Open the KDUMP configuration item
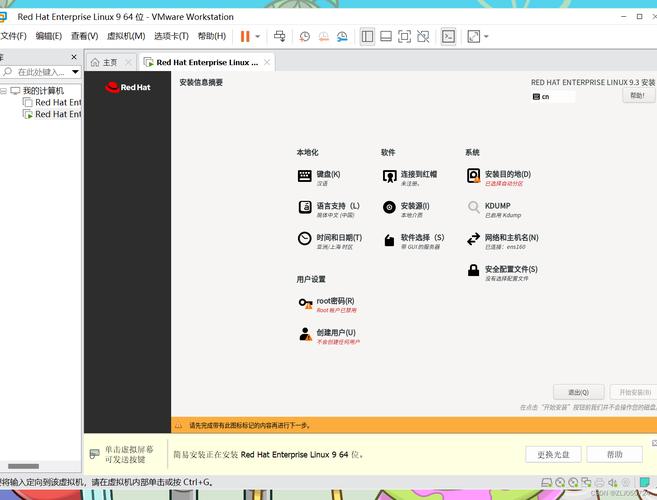657x500 pixels. 494,210
